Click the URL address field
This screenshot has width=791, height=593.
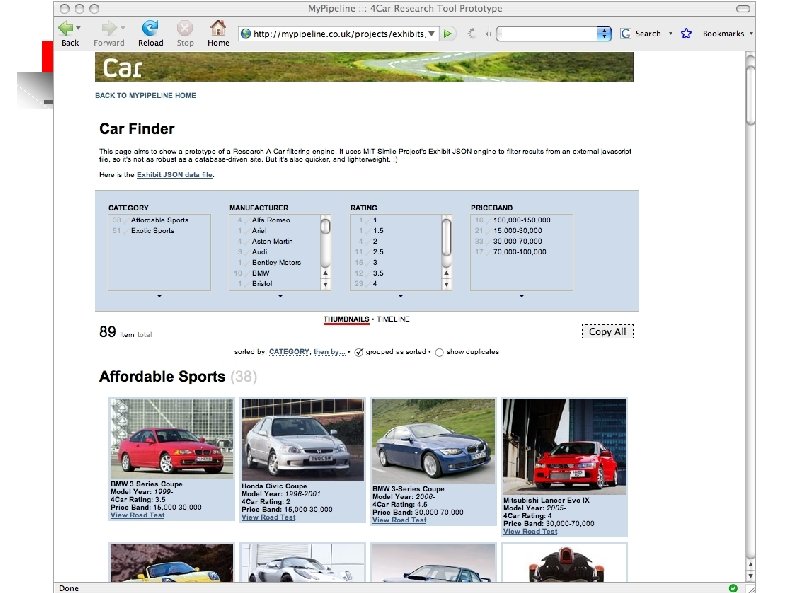click(339, 34)
